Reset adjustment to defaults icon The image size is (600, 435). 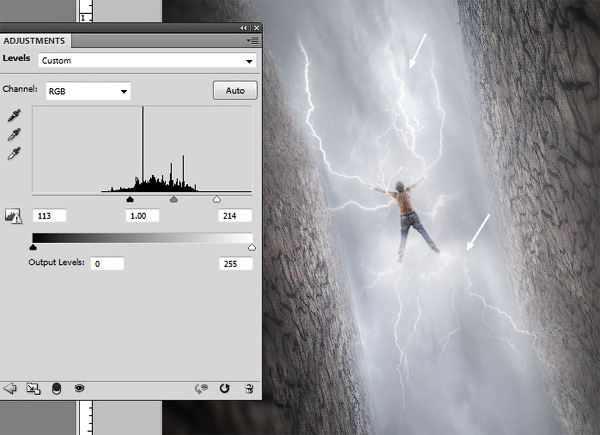coord(225,387)
